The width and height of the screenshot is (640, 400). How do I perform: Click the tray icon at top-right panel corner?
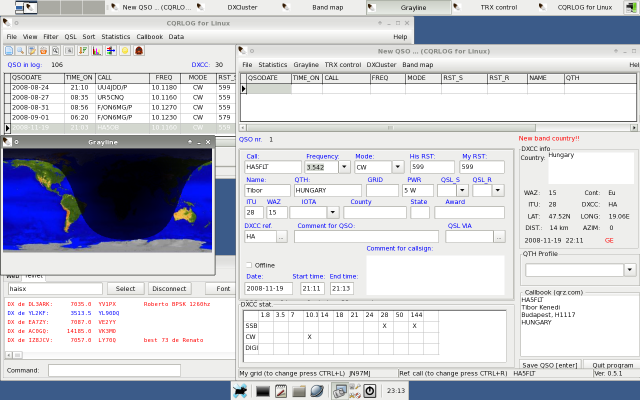click(632, 7)
